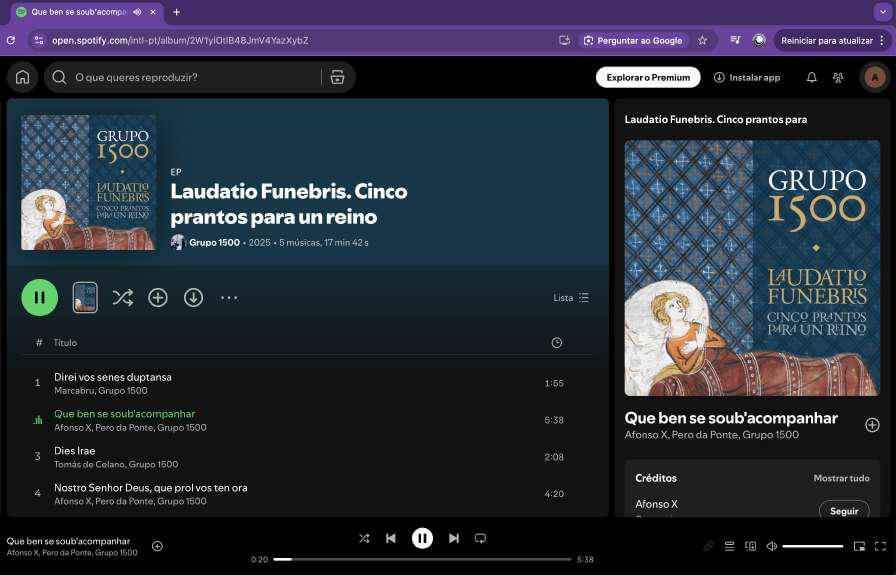This screenshot has height=575, width=896.
Task: Reload the page in browser
Action: [x=10, y=40]
